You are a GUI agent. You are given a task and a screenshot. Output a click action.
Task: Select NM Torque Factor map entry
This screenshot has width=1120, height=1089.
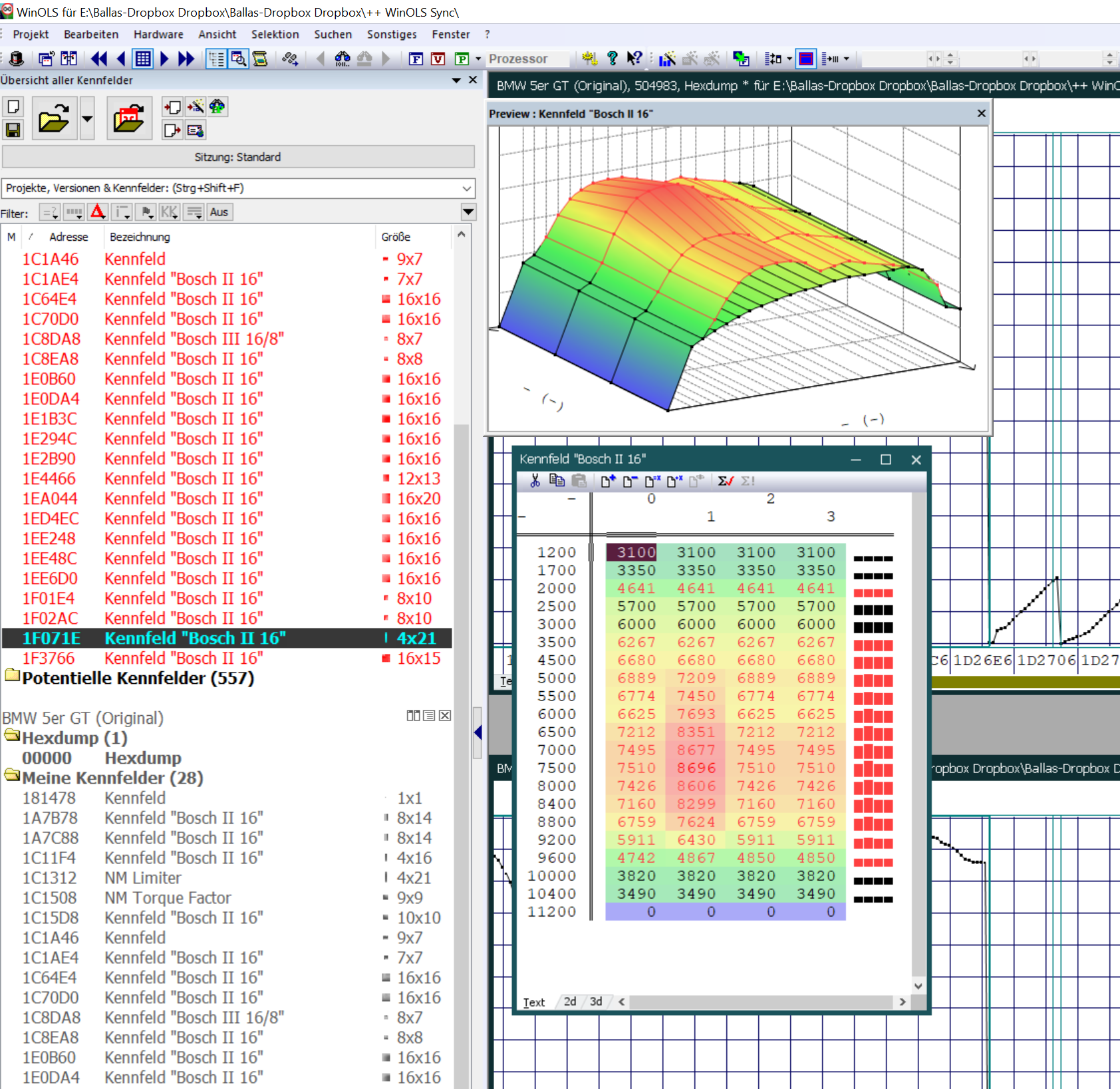tap(168, 898)
